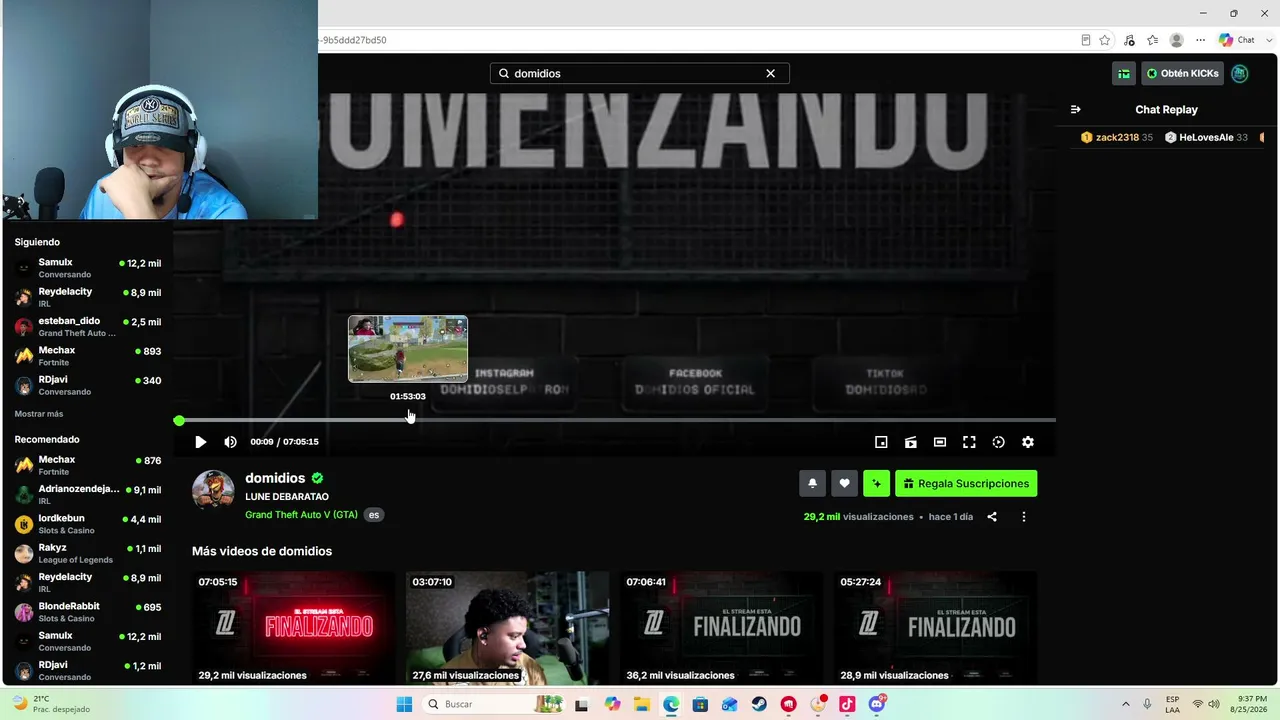The image size is (1280, 720).
Task: Click Regala Suscripciones button
Action: [966, 483]
